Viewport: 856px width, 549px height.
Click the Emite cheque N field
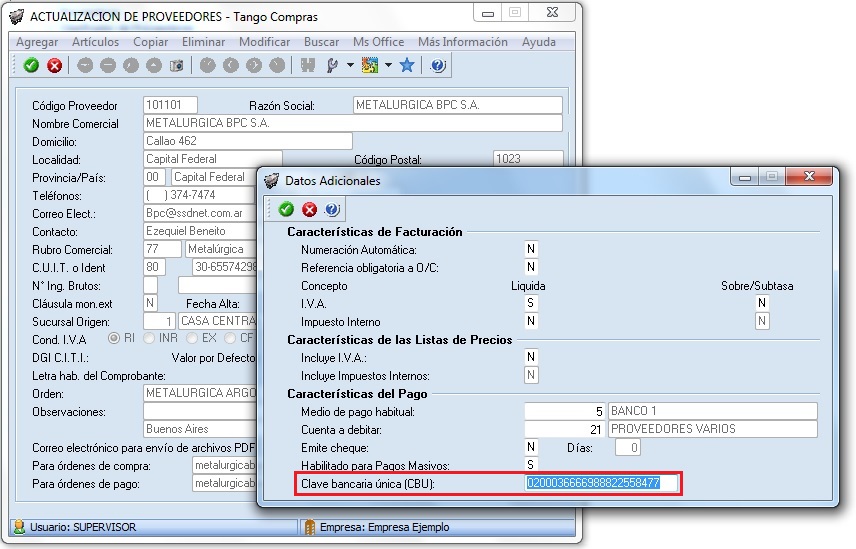531,447
